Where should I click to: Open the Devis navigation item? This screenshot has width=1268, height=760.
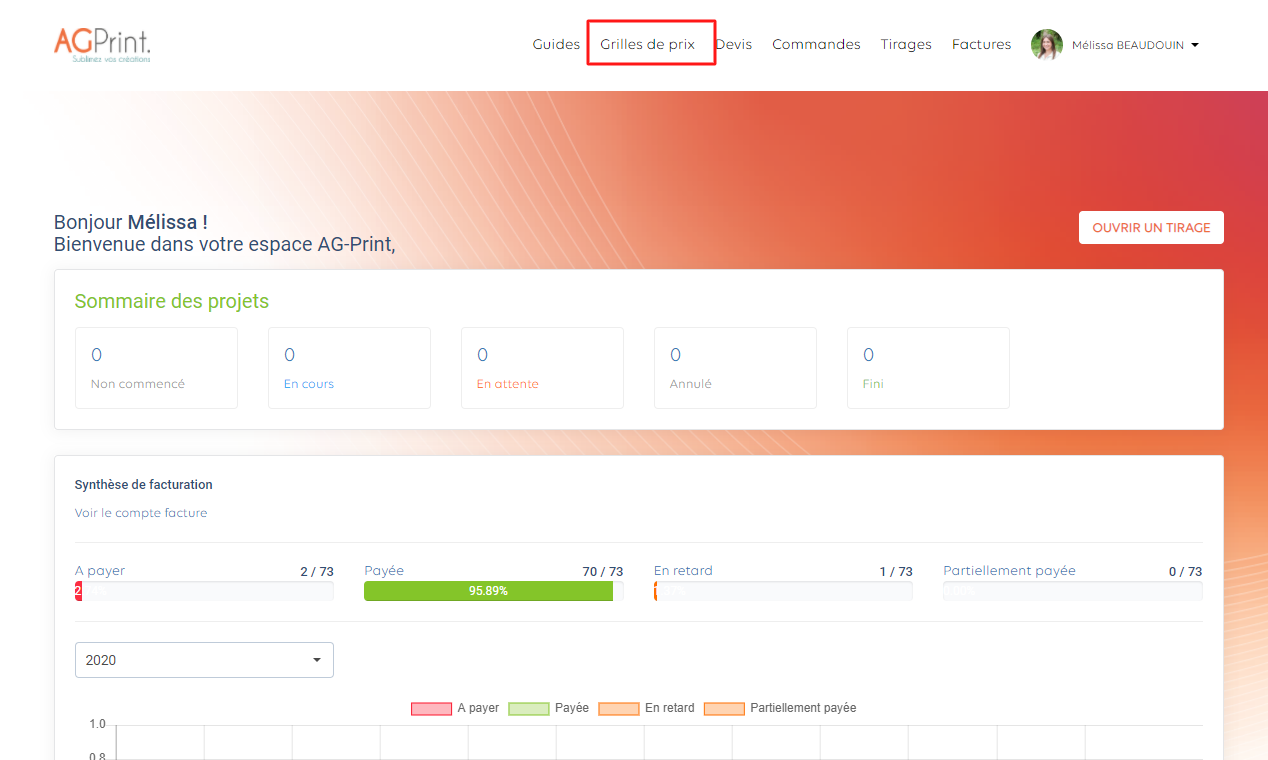(735, 45)
